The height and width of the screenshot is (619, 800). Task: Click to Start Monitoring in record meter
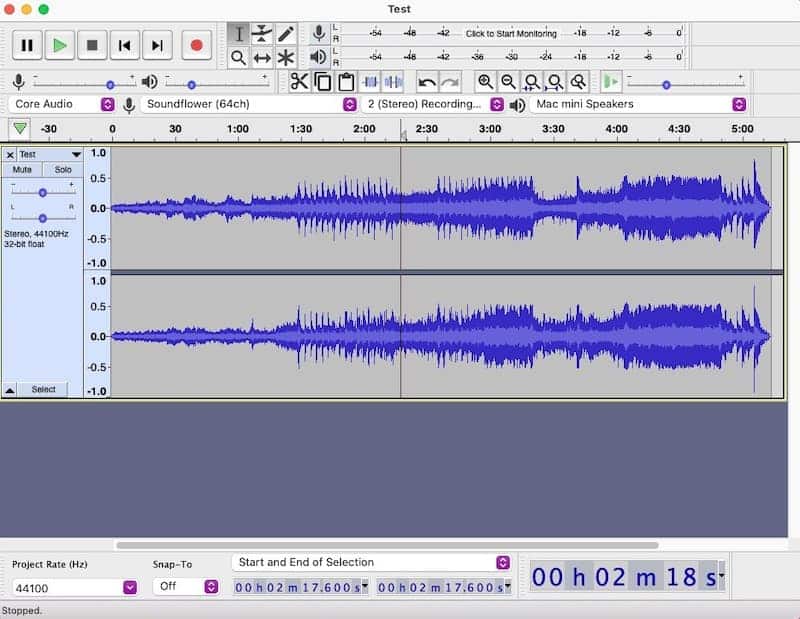(511, 34)
